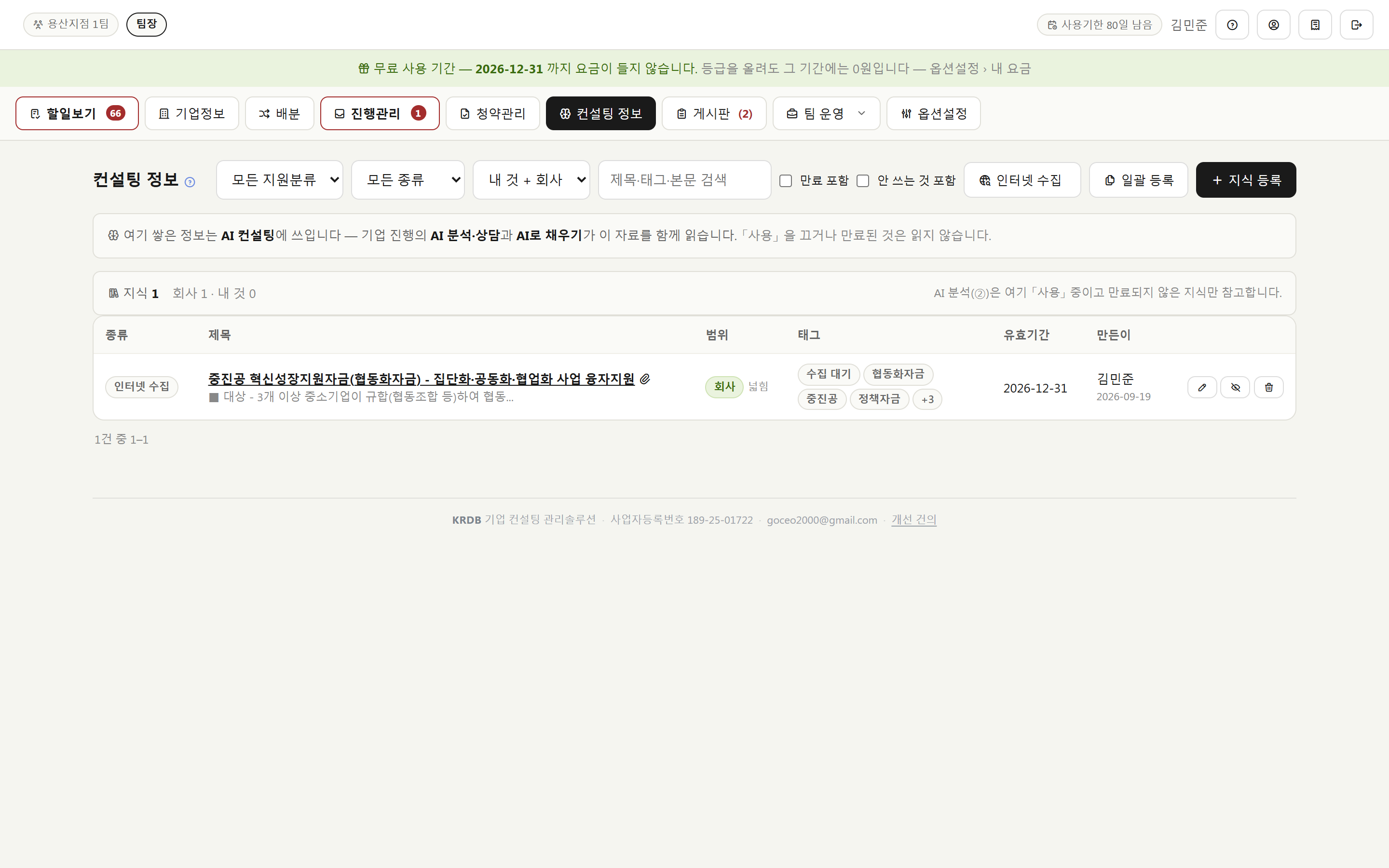The width and height of the screenshot is (1389, 868).
Task: Edit the knowledge entry with pencil icon
Action: pyautogui.click(x=1202, y=388)
